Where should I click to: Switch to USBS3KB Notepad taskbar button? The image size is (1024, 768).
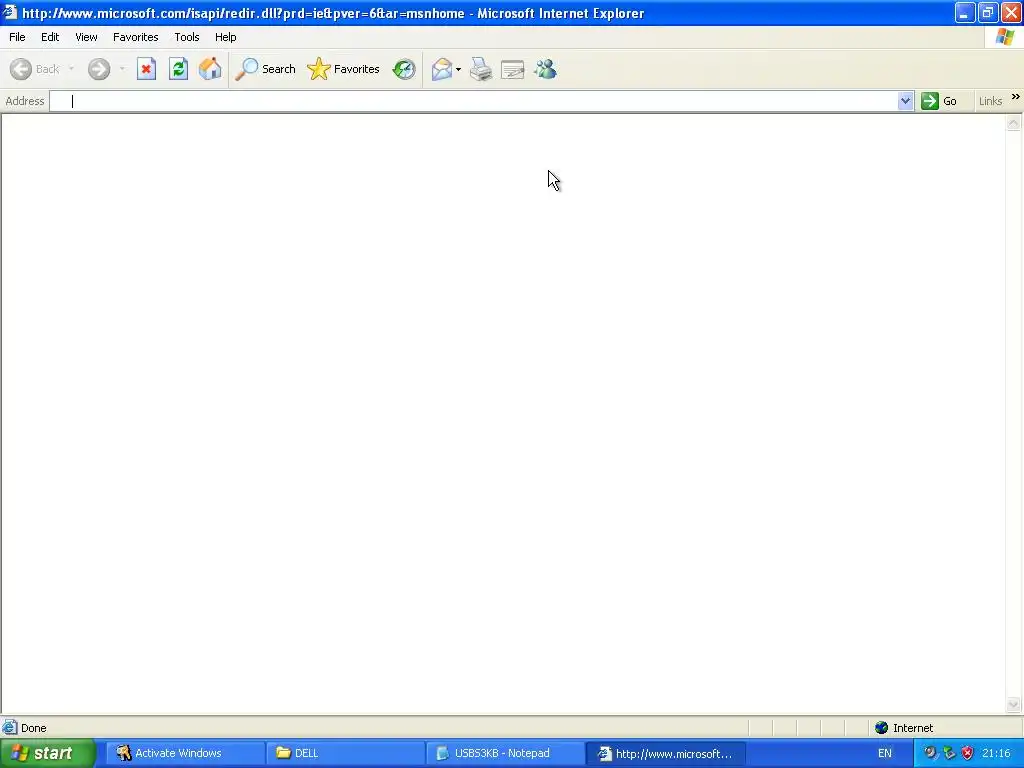[505, 754]
